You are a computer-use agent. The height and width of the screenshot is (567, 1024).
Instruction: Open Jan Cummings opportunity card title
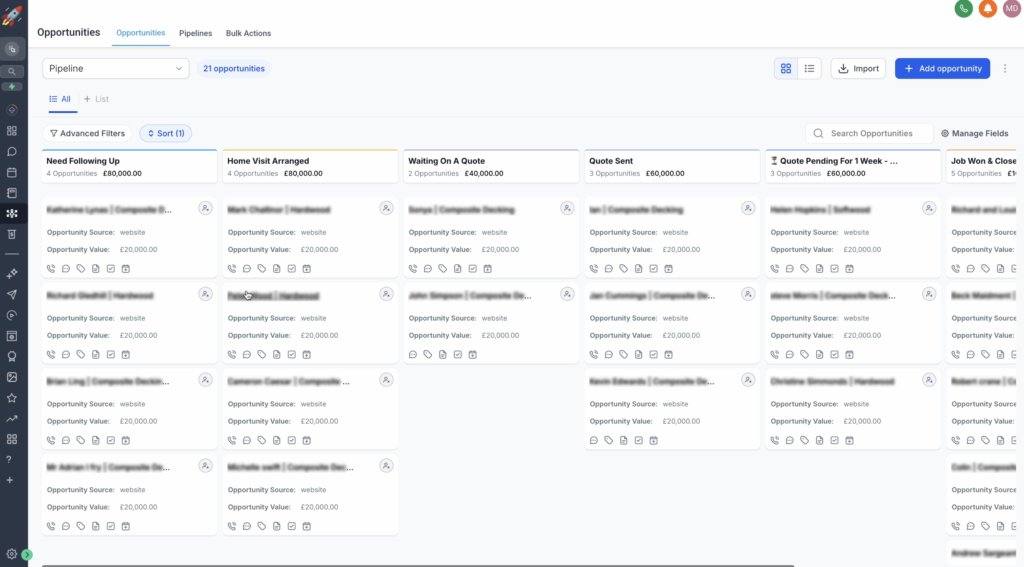[652, 296]
